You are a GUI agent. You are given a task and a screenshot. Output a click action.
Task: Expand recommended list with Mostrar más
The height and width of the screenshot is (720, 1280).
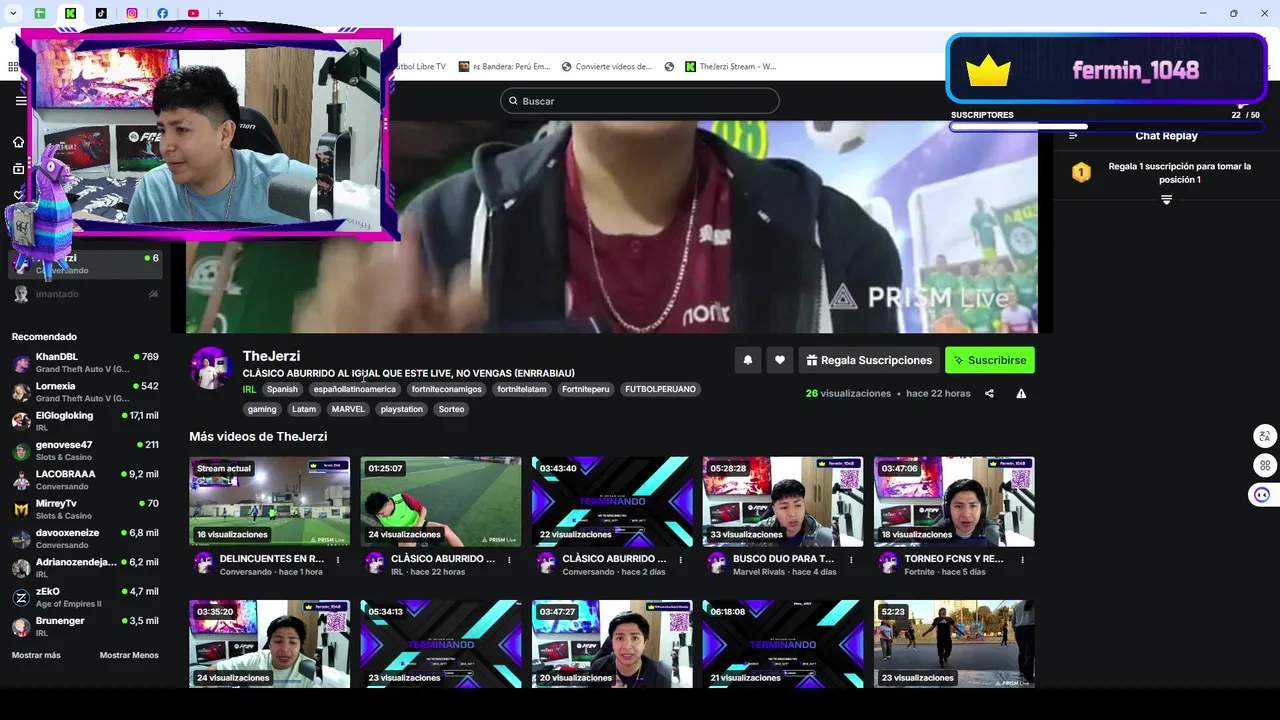click(x=36, y=655)
